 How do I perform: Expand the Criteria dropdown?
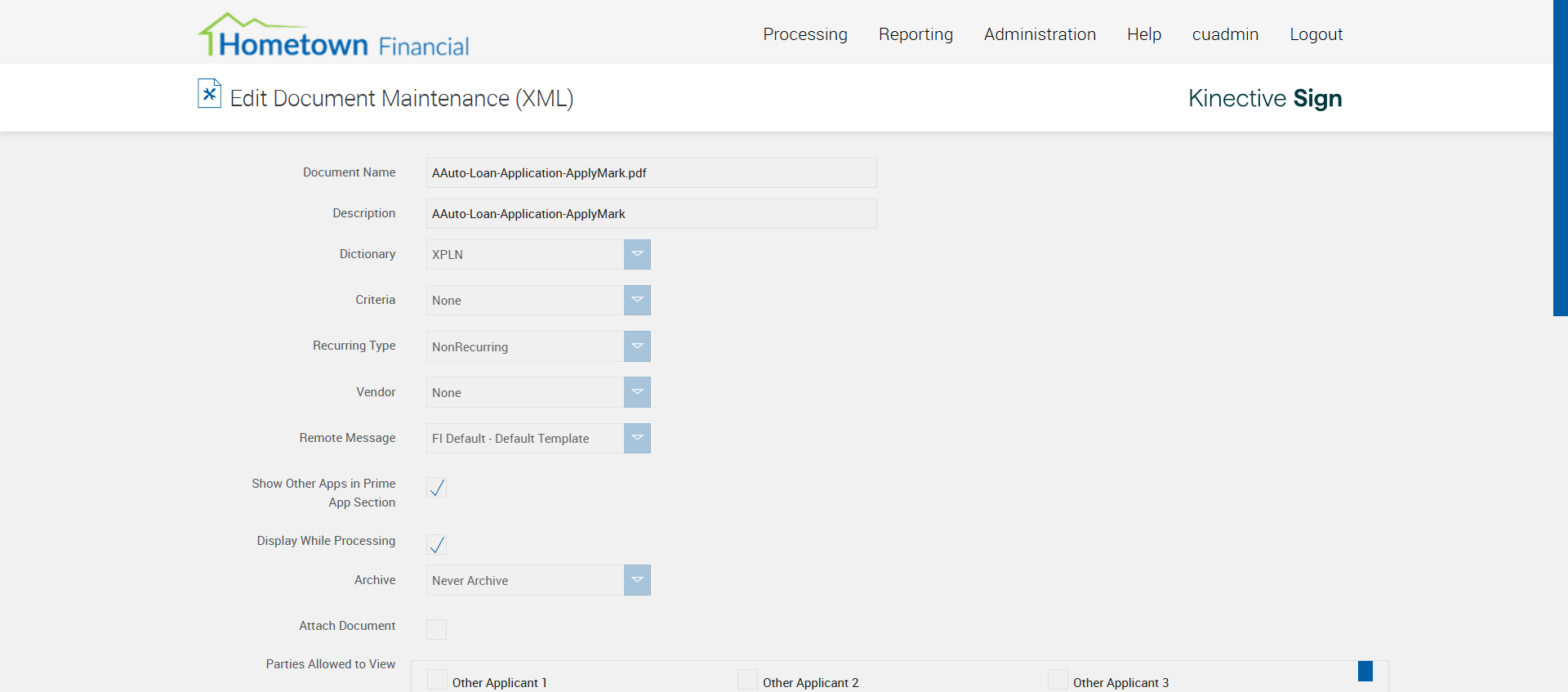(637, 300)
